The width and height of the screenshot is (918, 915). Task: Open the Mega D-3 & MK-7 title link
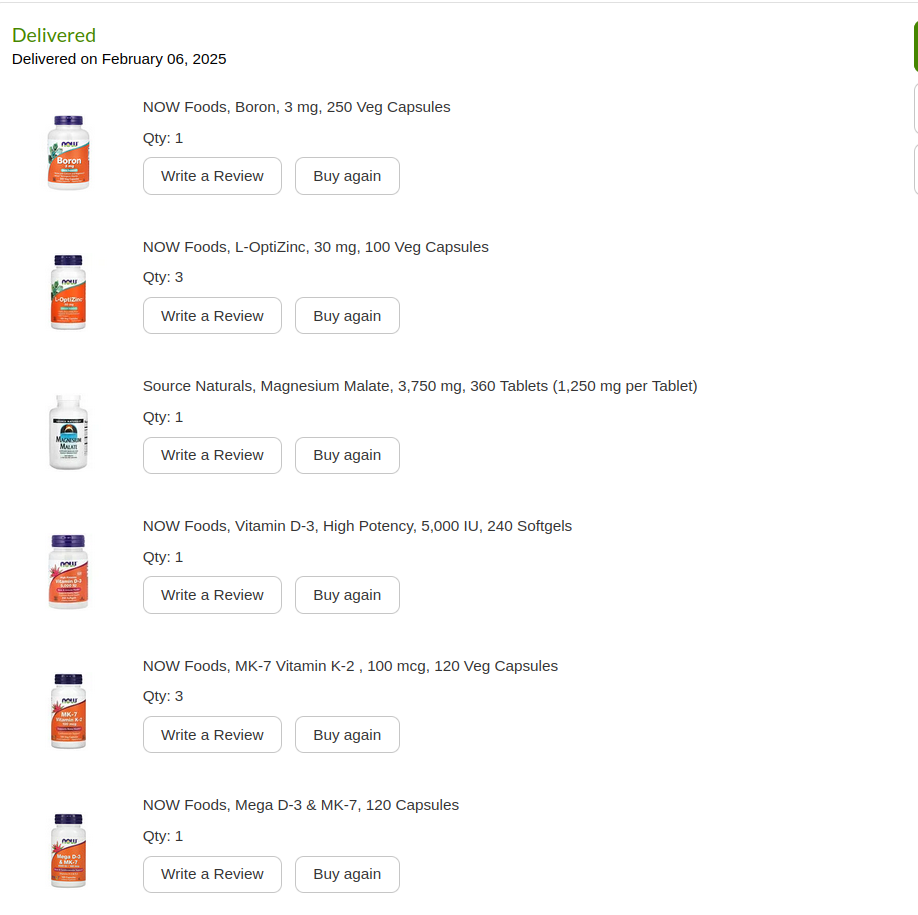pyautogui.click(x=301, y=806)
